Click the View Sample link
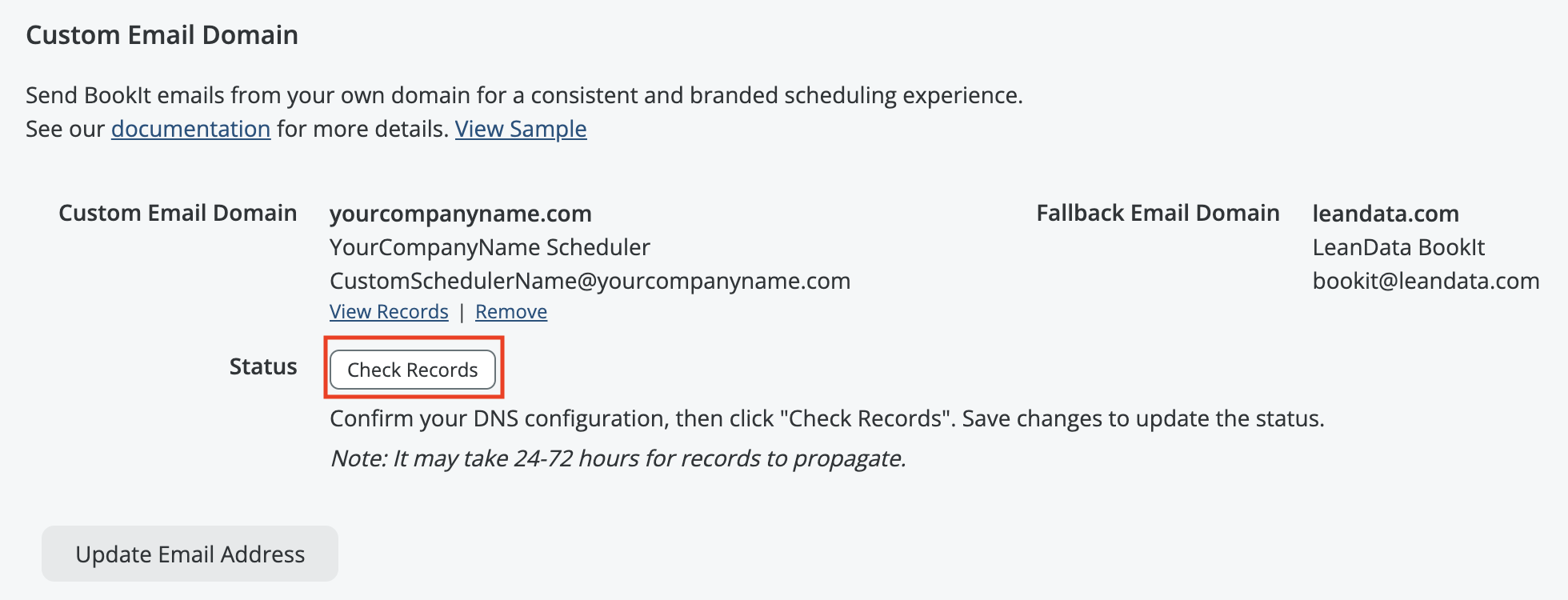Viewport: 1568px width, 600px height. pyautogui.click(x=521, y=129)
